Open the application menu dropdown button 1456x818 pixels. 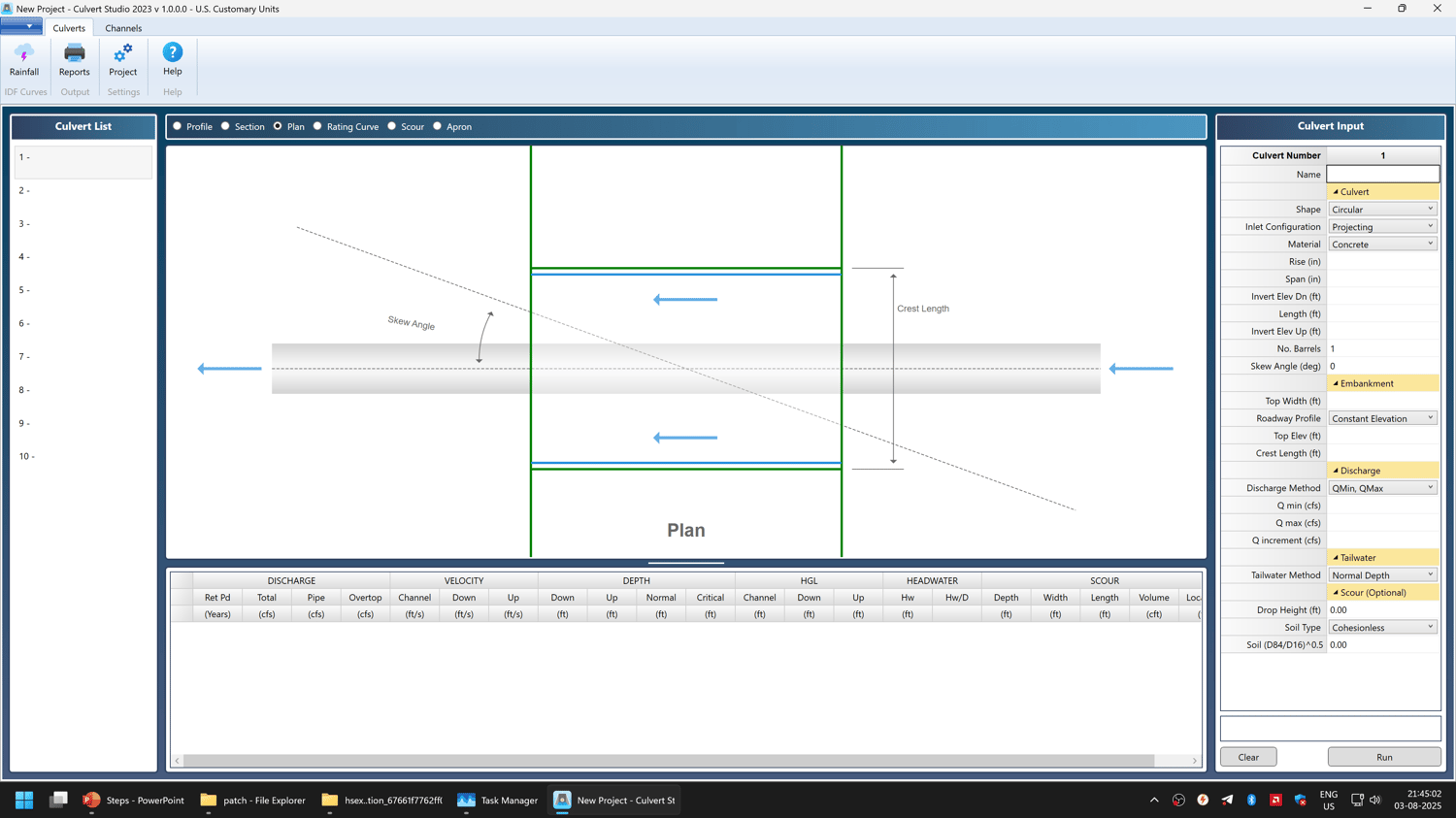click(x=21, y=27)
